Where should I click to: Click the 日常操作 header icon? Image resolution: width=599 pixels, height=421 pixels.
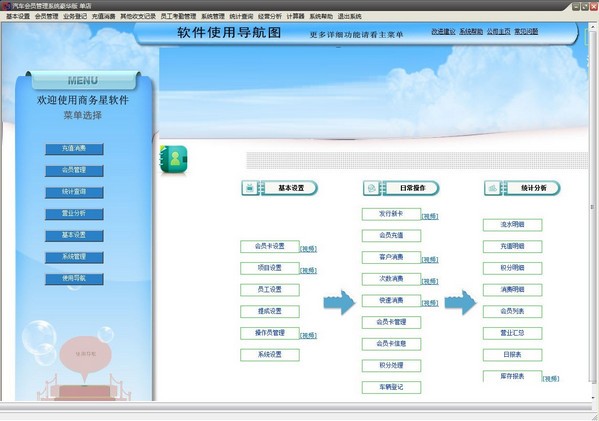pos(372,188)
